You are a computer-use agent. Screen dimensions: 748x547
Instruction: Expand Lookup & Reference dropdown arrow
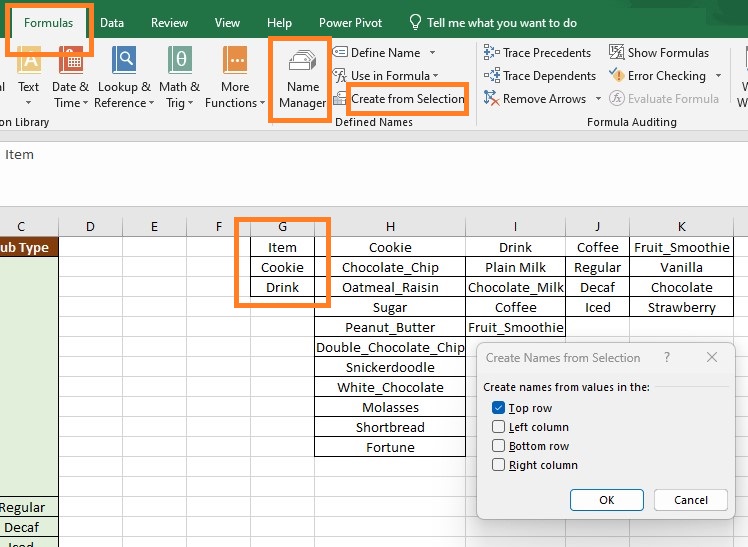click(151, 103)
